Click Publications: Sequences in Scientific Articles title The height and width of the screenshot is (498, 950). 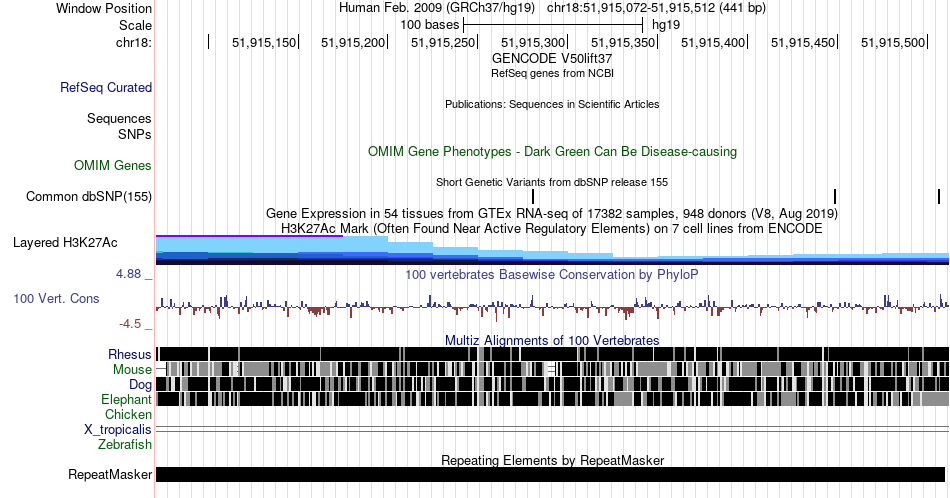(552, 104)
